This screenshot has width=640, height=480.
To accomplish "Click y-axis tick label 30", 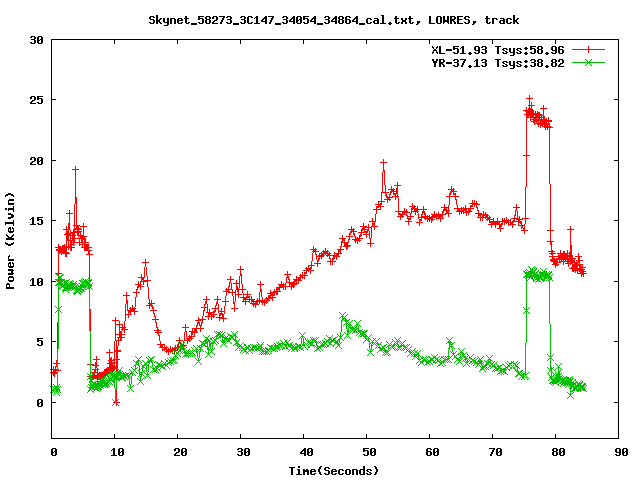I will [x=36, y=40].
